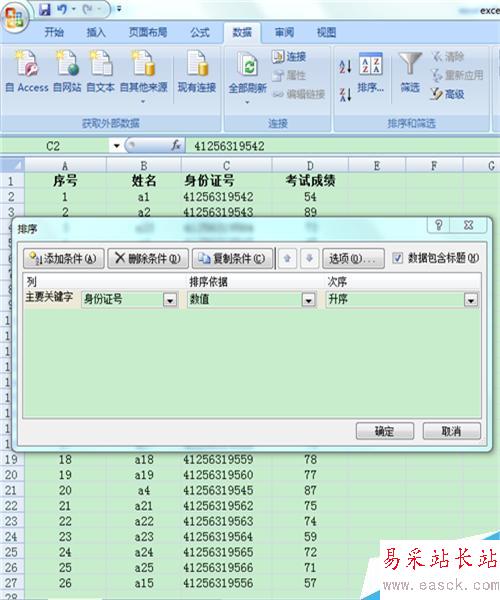500x600 pixels.
Task: Import data from Access
Action: pos(27,72)
